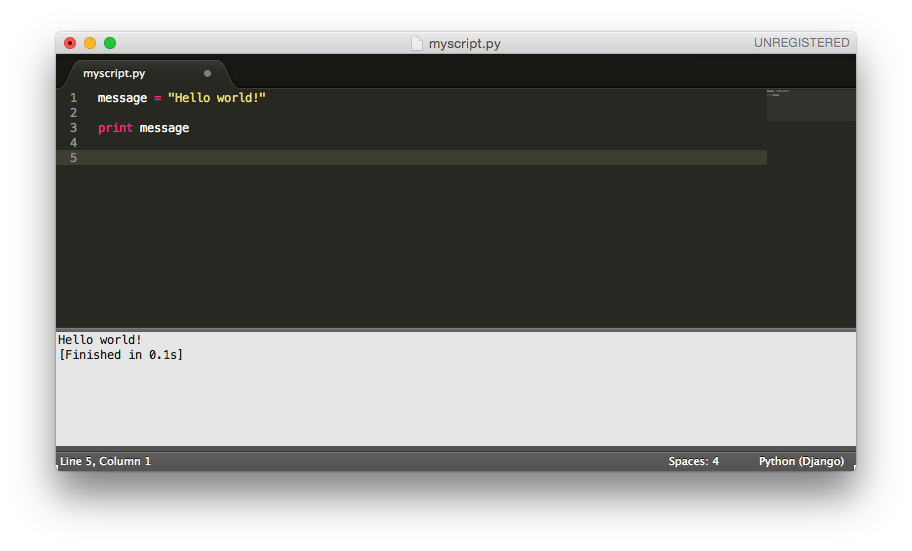Open the Python (Django) syntax menu

pyautogui.click(x=801, y=461)
